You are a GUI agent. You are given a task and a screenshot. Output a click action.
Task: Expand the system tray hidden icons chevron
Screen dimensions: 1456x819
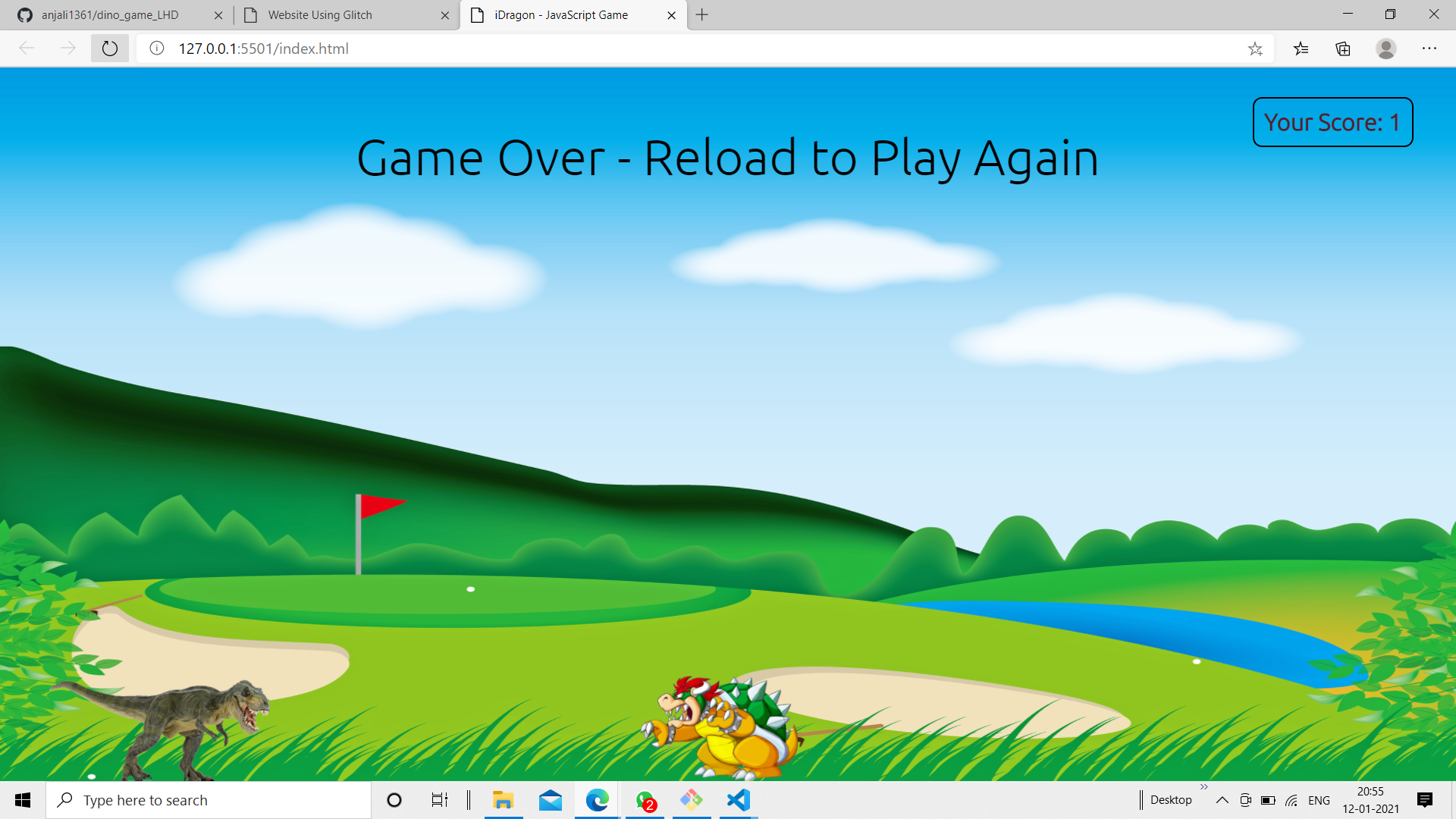click(x=1222, y=800)
